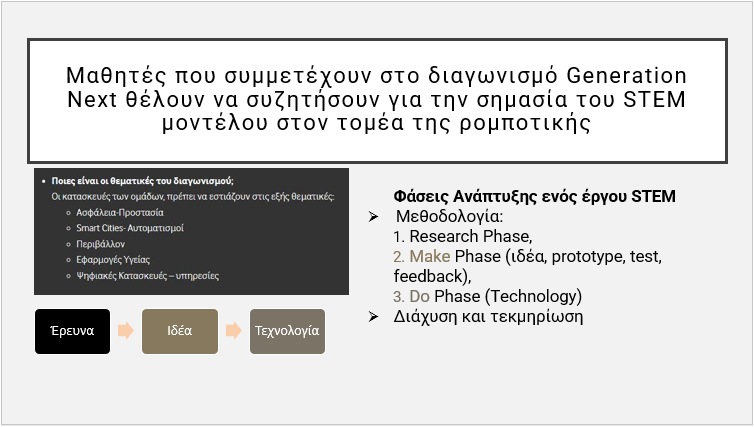This screenshot has width=754, height=427.
Task: Click the slide title text box
Action: [377, 100]
